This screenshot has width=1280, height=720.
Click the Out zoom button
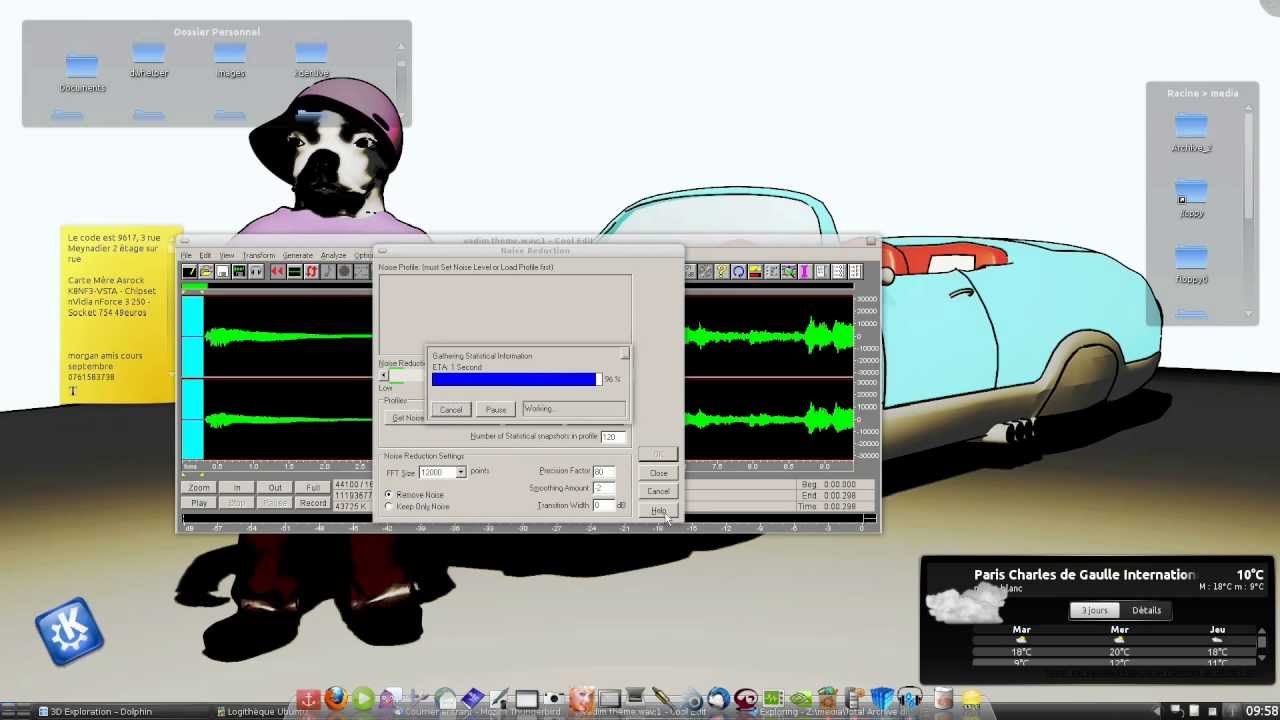pyautogui.click(x=275, y=488)
